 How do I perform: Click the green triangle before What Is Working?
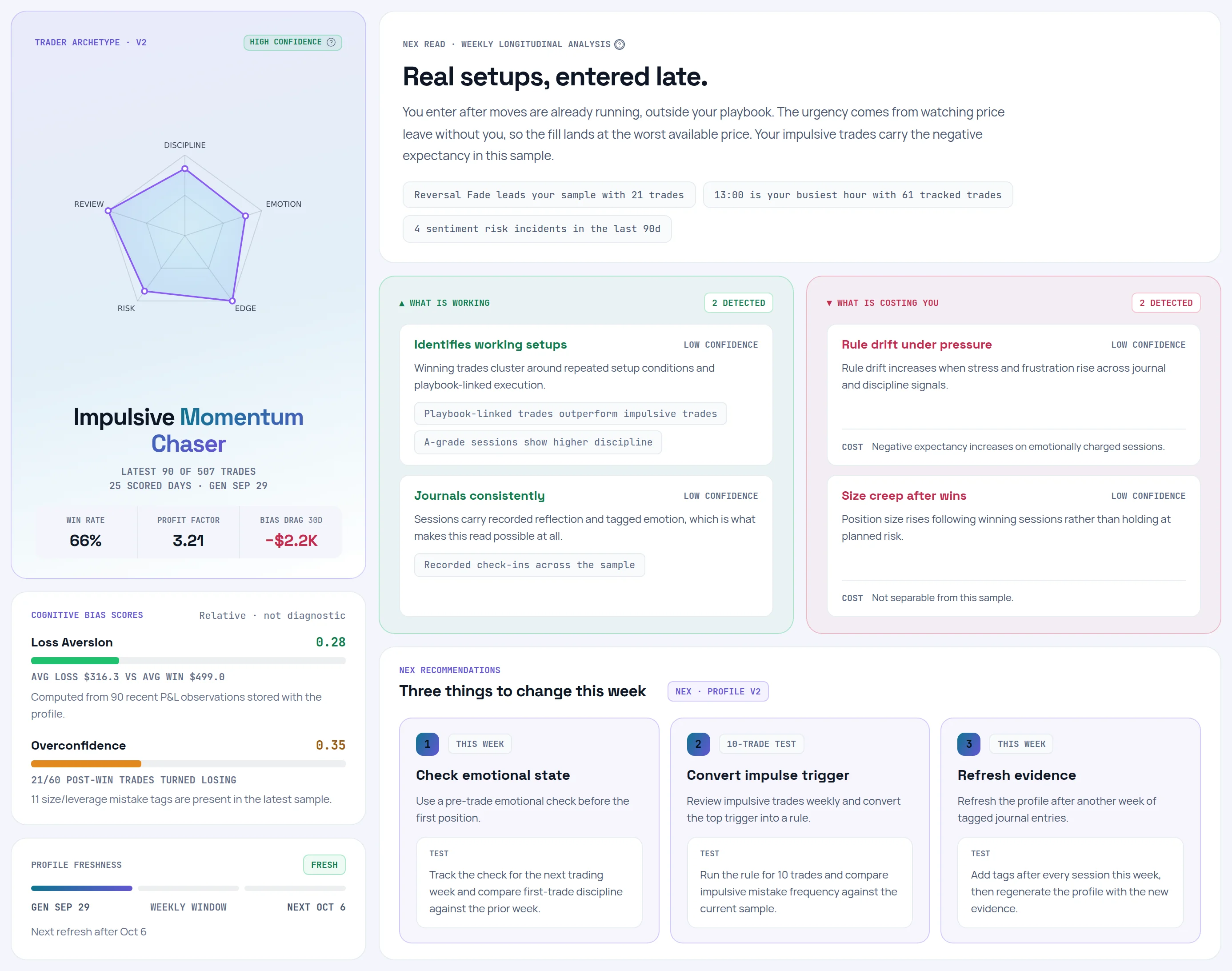click(402, 304)
